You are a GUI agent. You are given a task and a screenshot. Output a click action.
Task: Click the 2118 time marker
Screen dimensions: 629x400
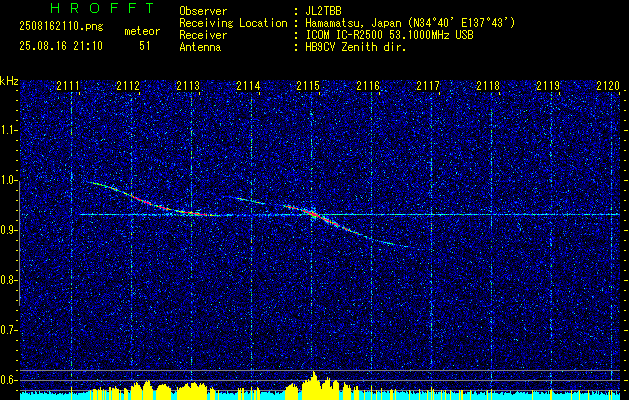488,85
